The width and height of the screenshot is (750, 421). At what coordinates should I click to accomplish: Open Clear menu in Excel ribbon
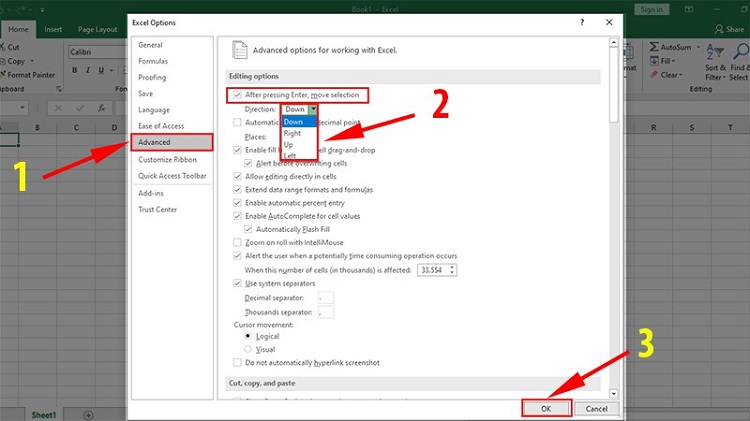pyautogui.click(x=666, y=75)
